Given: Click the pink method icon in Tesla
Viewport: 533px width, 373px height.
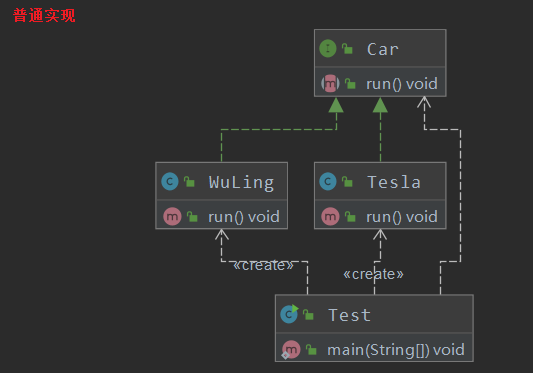Looking at the screenshot, I should pyautogui.click(x=330, y=217).
